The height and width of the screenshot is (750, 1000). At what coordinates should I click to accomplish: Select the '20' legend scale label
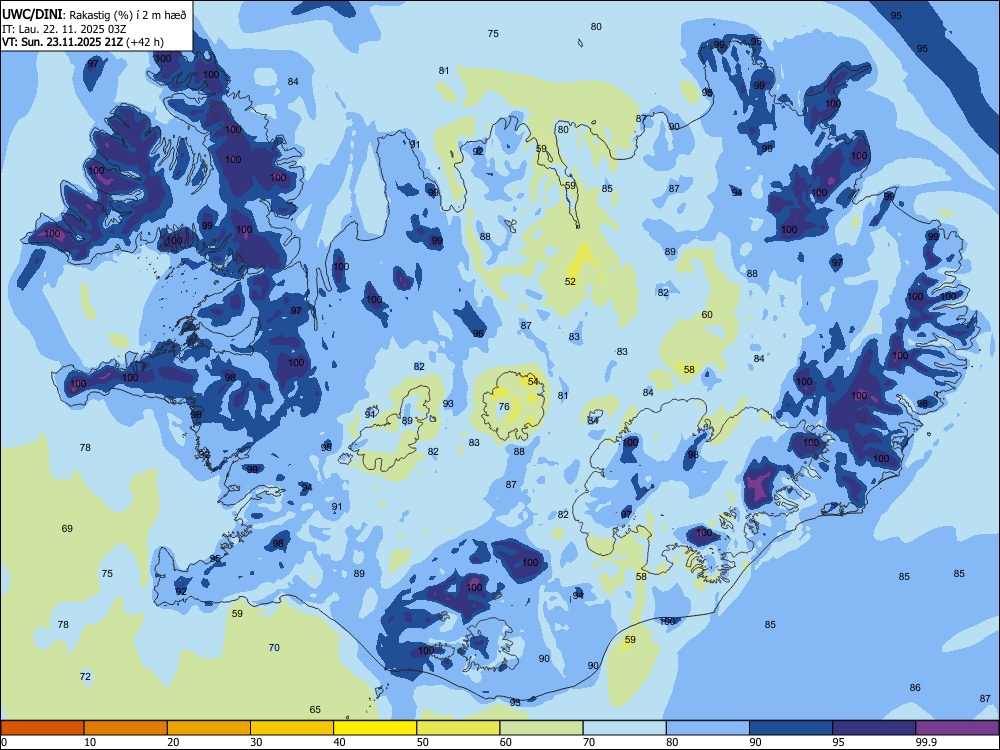pos(173,742)
